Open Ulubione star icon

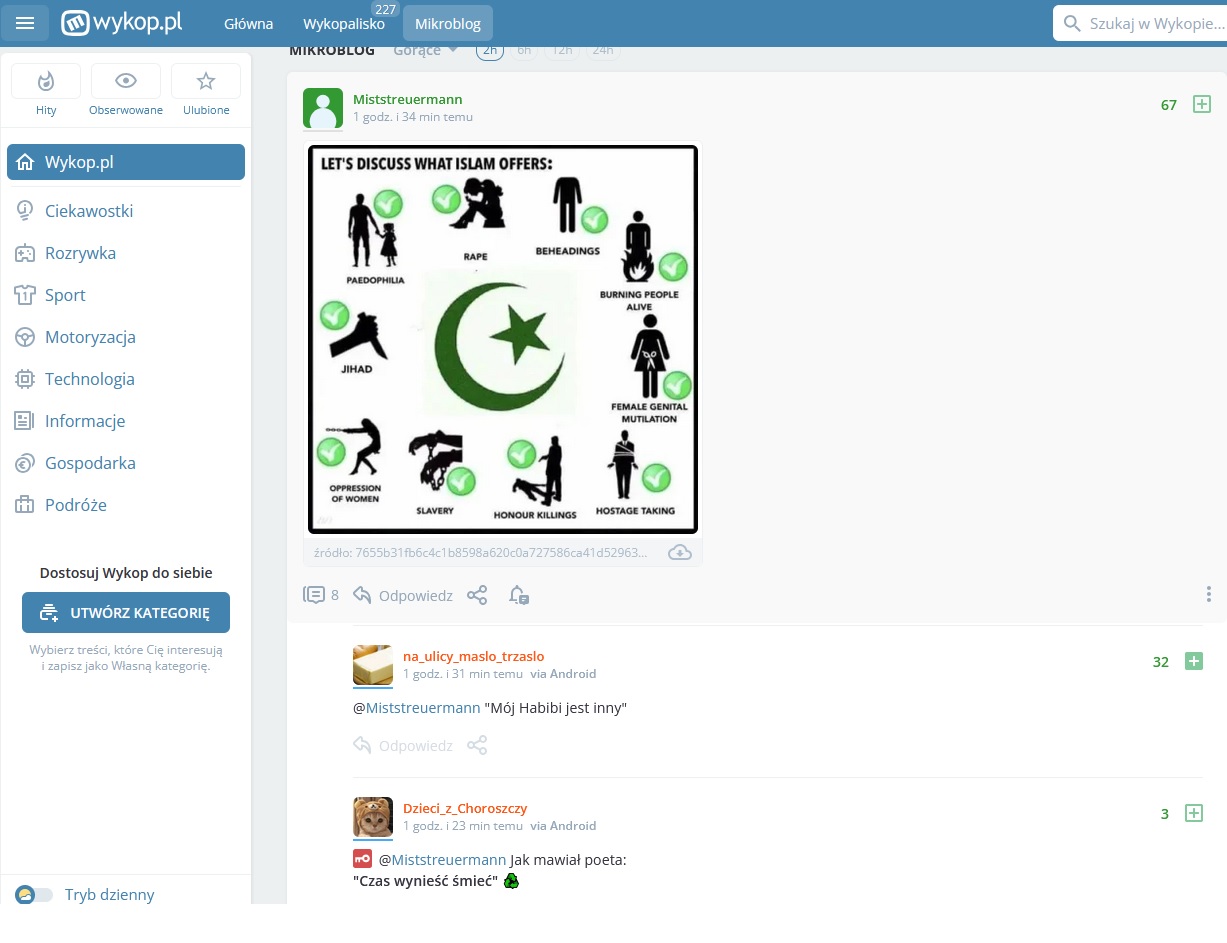click(206, 82)
